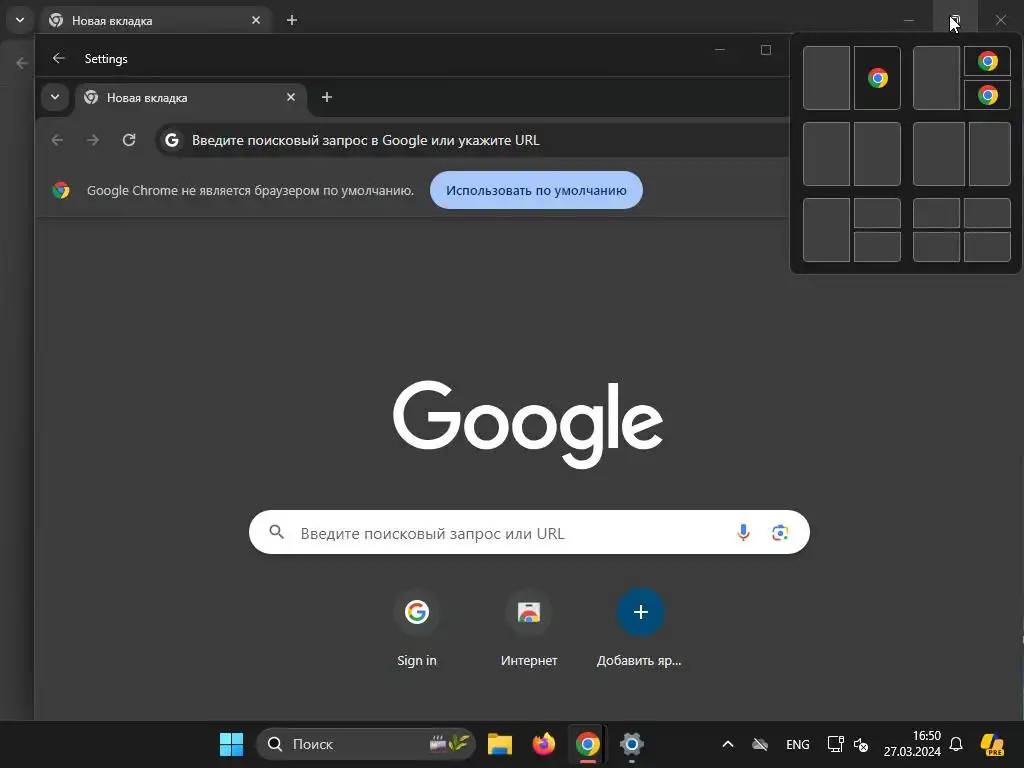This screenshot has height=768, width=1024.
Task: Close the outer Новая вкладка tab
Action: tap(256, 20)
